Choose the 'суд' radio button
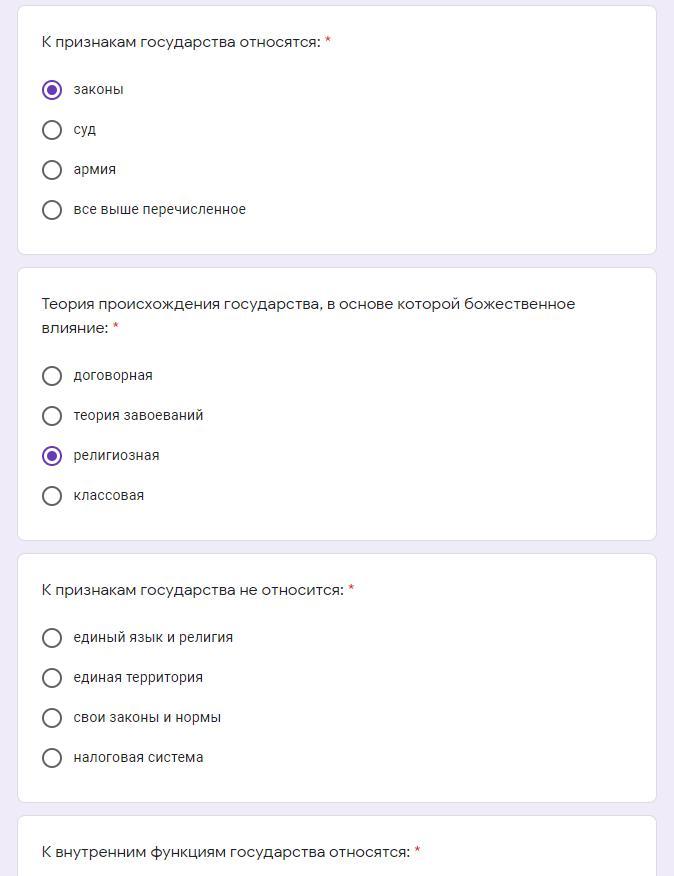The height and width of the screenshot is (876, 674). click(52, 130)
